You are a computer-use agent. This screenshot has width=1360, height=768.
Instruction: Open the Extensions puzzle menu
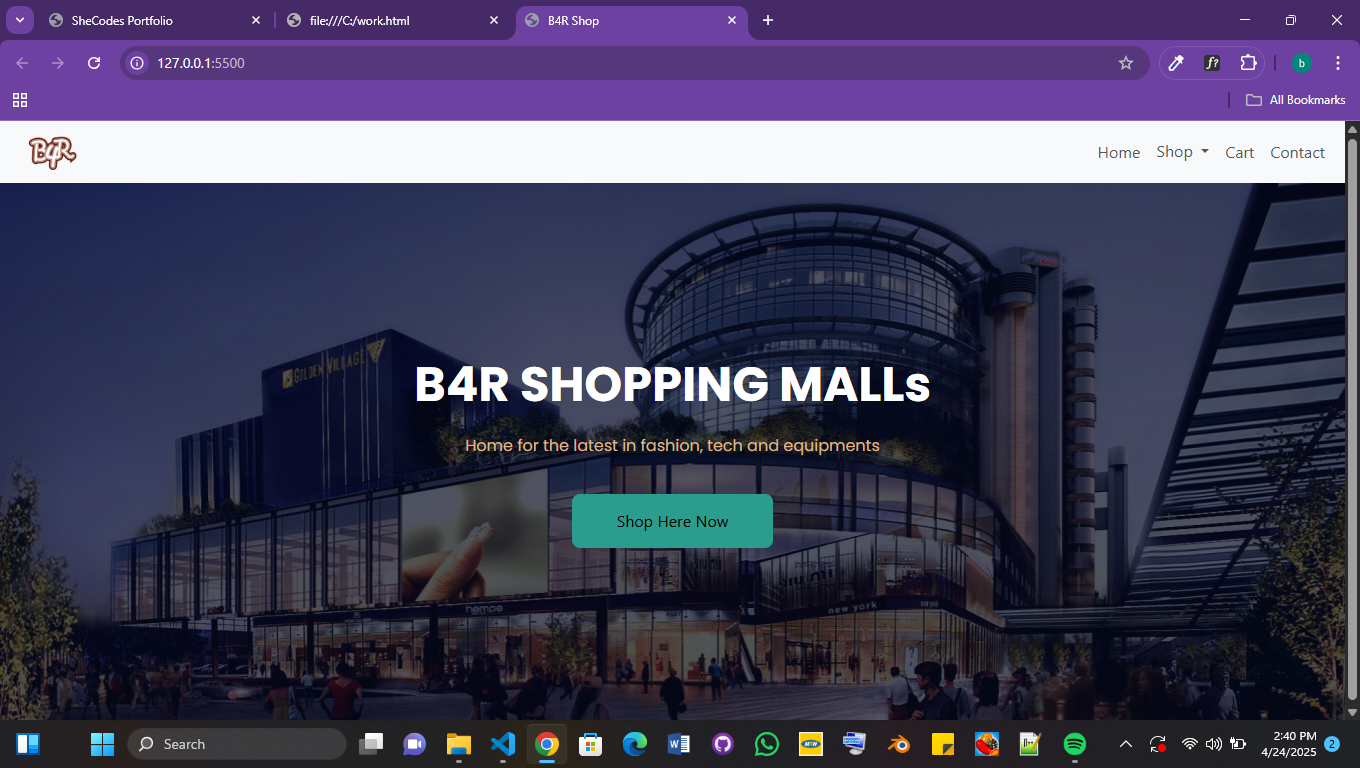click(x=1248, y=63)
